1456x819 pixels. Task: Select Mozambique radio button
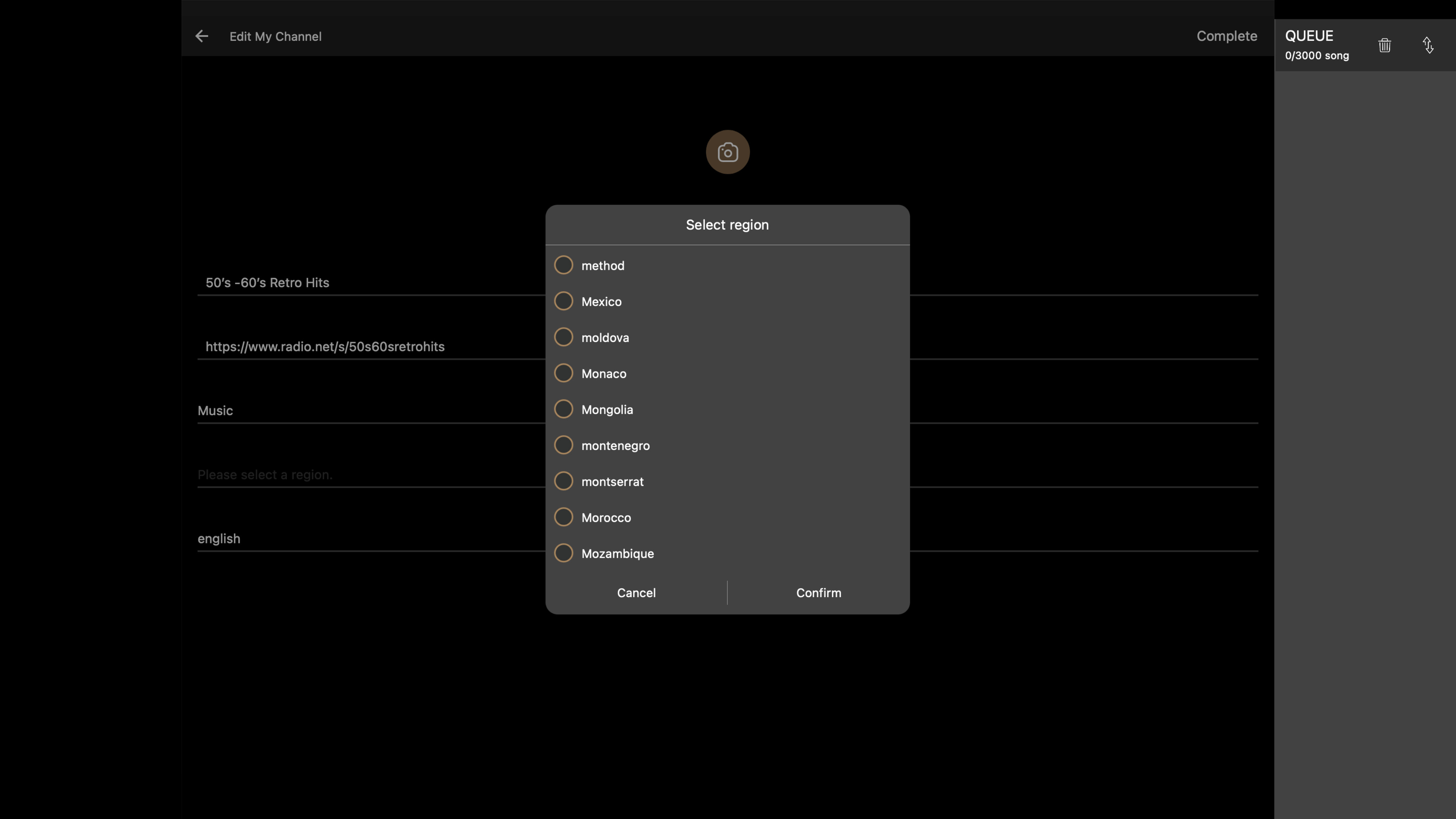pos(563,553)
